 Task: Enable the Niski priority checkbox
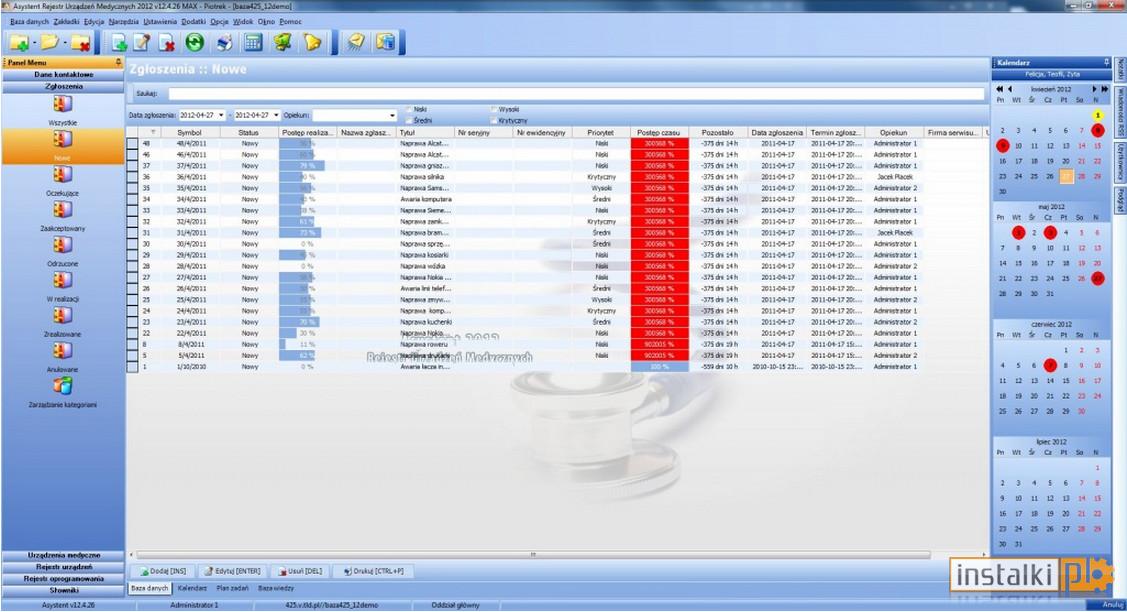point(409,109)
